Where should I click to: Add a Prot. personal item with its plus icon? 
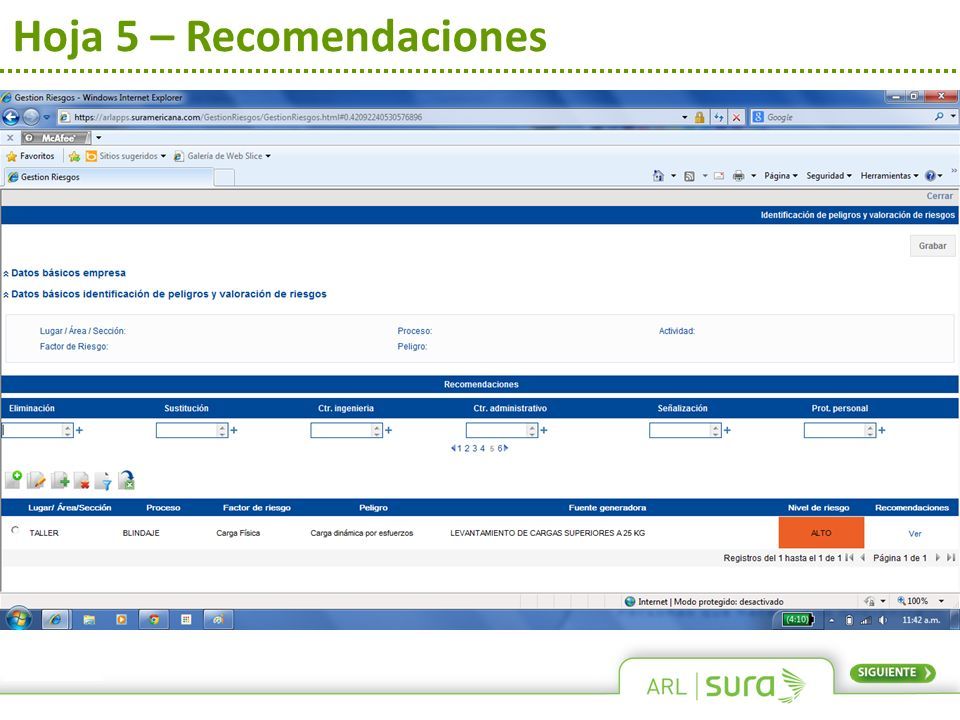(882, 430)
